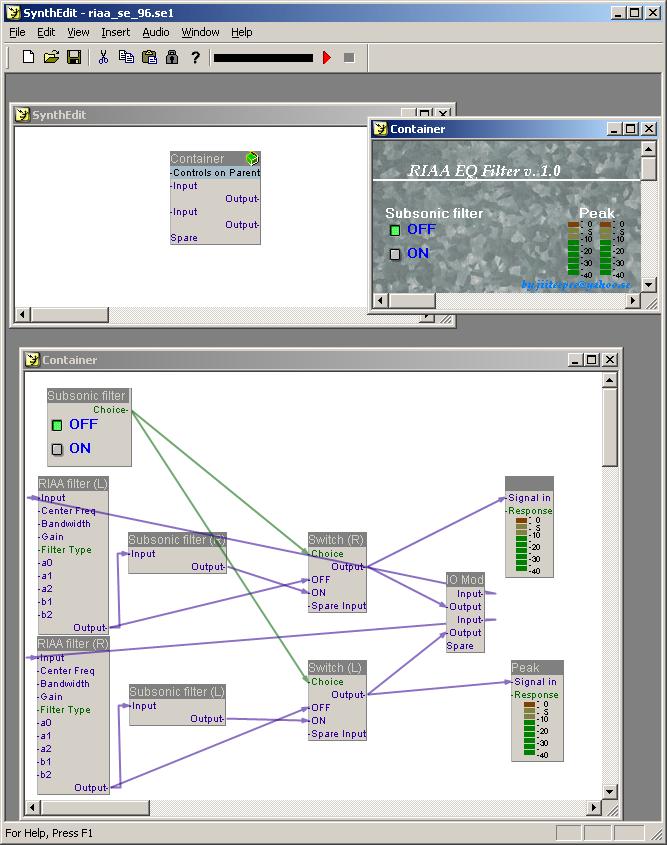667x845 pixels.
Task: Stop audio with the gray stop button
Action: pyautogui.click(x=349, y=57)
